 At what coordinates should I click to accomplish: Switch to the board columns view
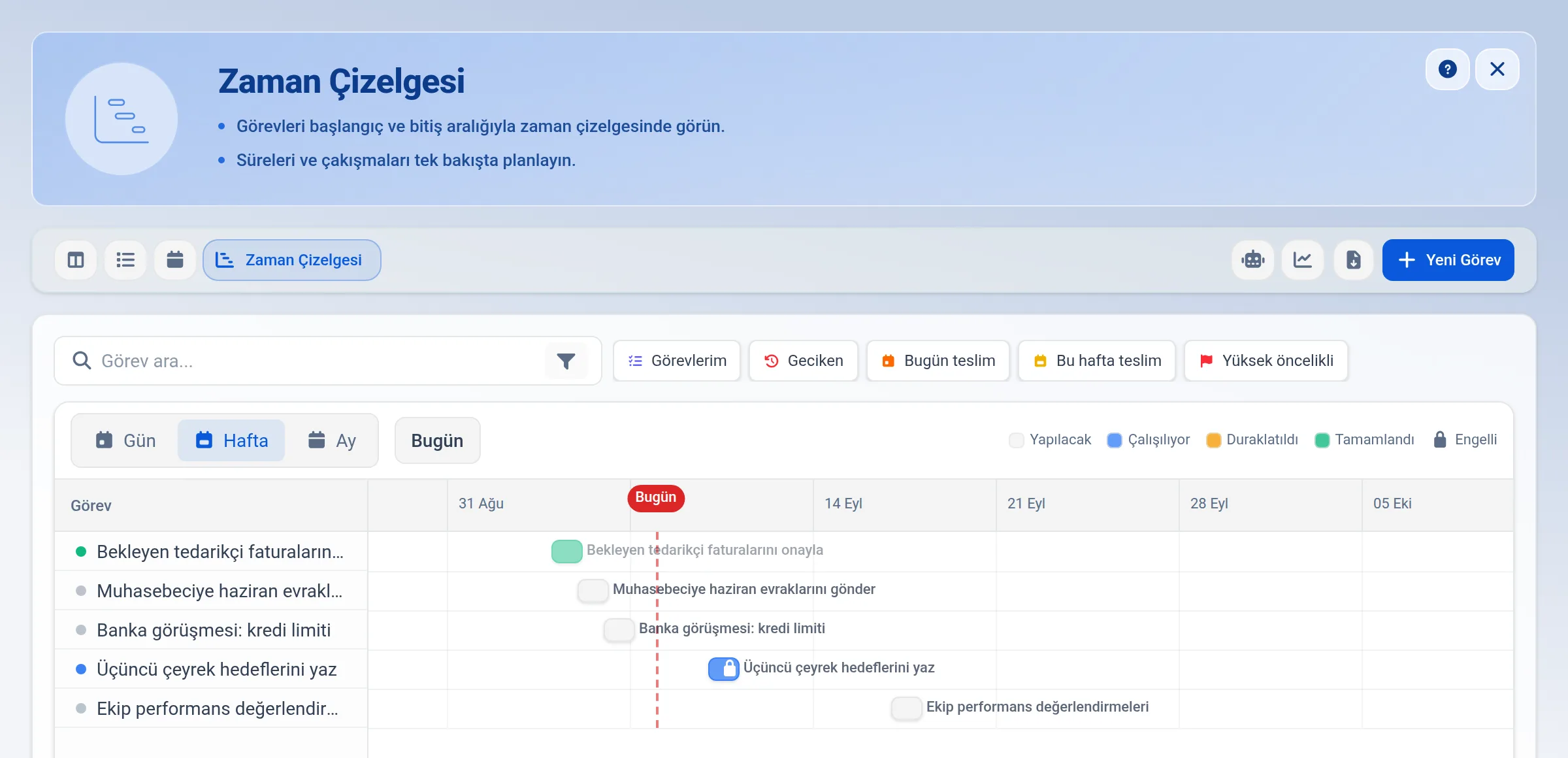[x=76, y=260]
